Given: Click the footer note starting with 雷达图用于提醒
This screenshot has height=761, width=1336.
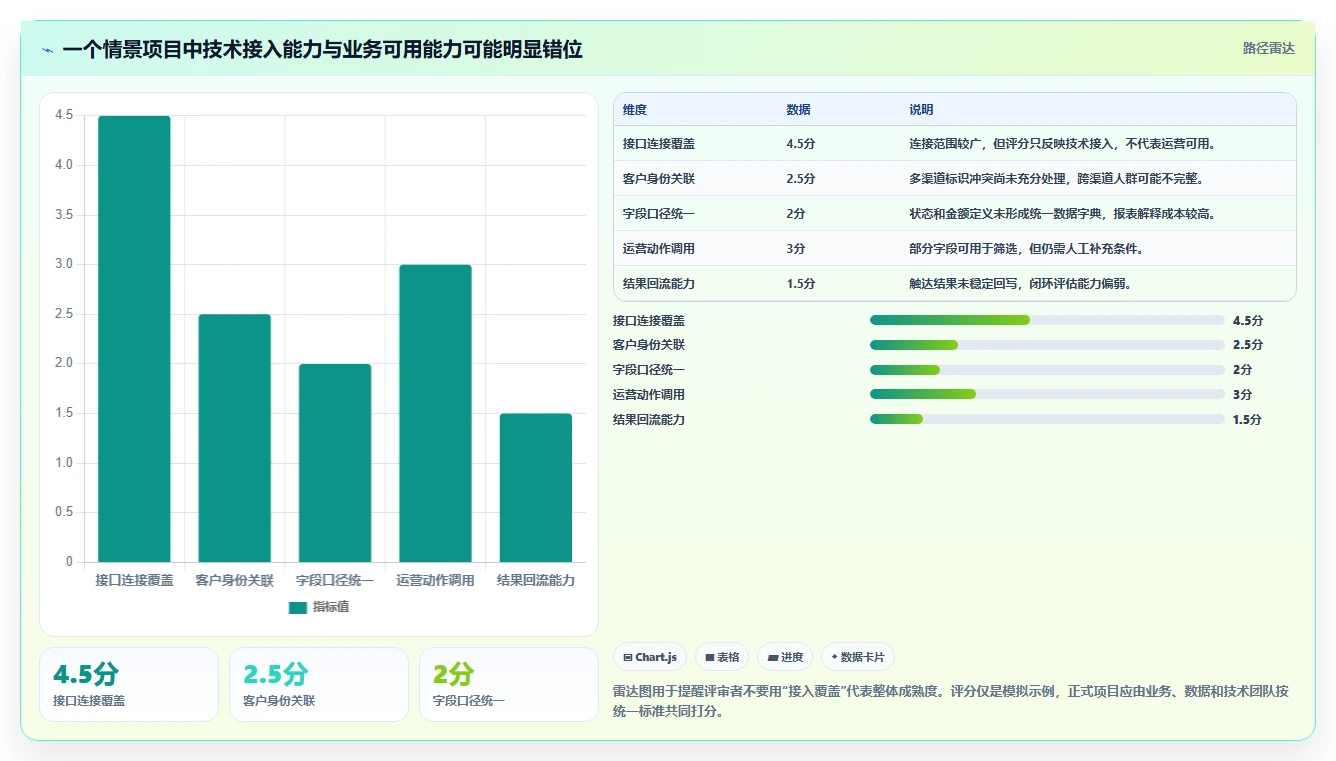Looking at the screenshot, I should pos(953,701).
